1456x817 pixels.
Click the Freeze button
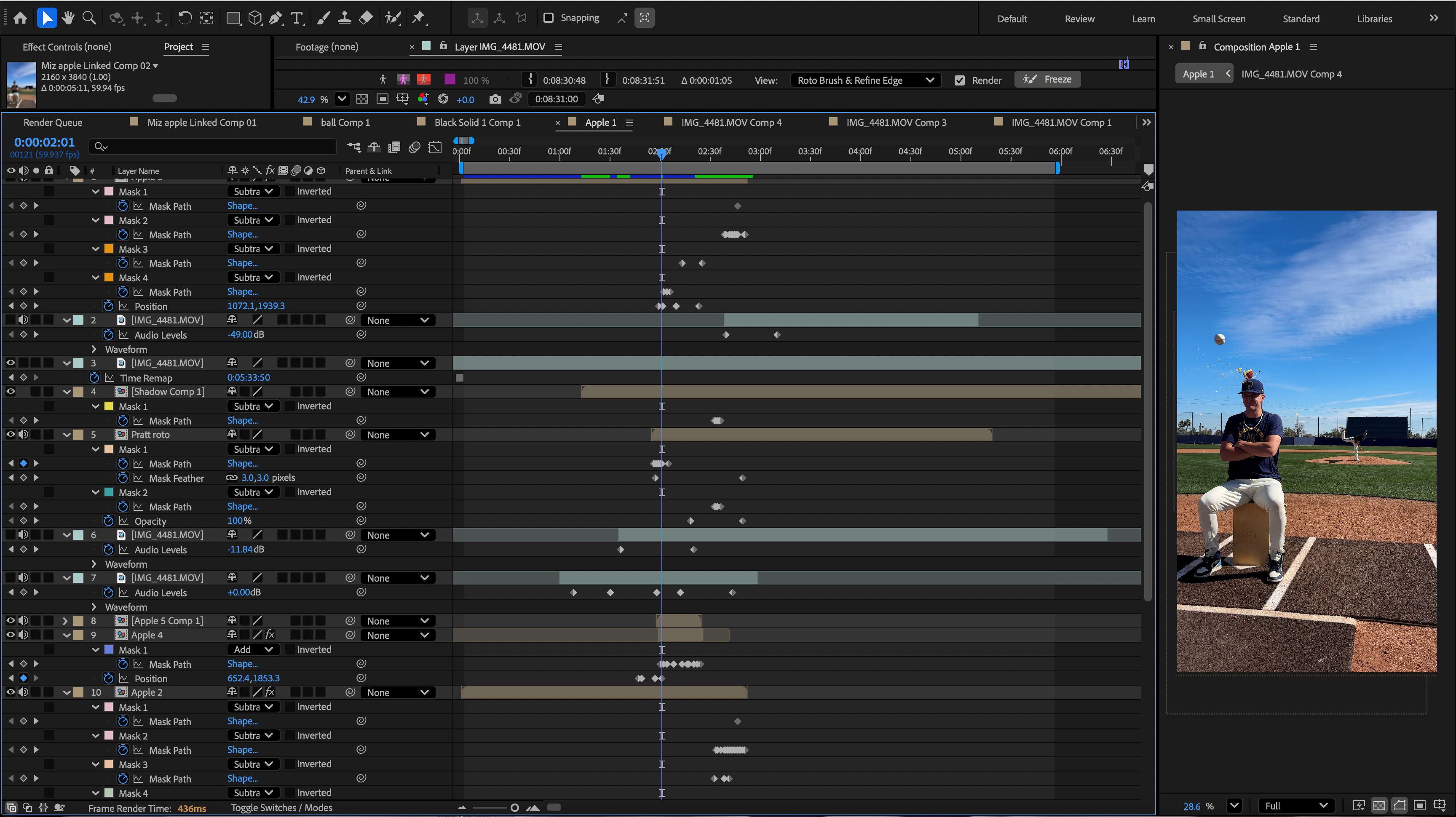[x=1047, y=80]
